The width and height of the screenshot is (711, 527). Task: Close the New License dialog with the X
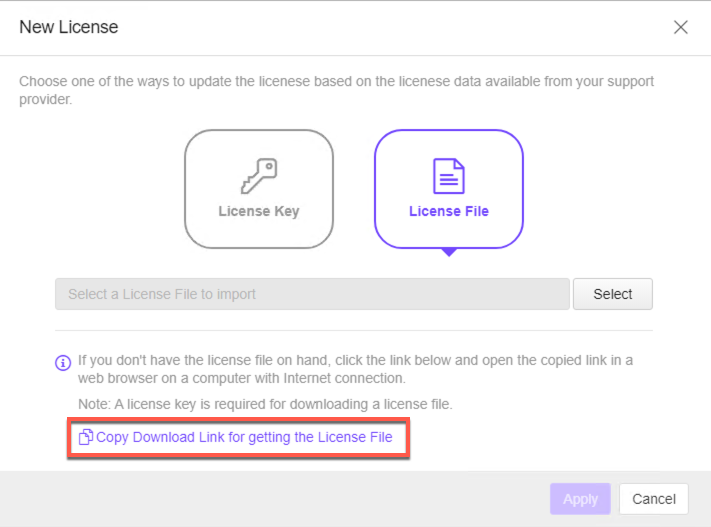pos(681,27)
